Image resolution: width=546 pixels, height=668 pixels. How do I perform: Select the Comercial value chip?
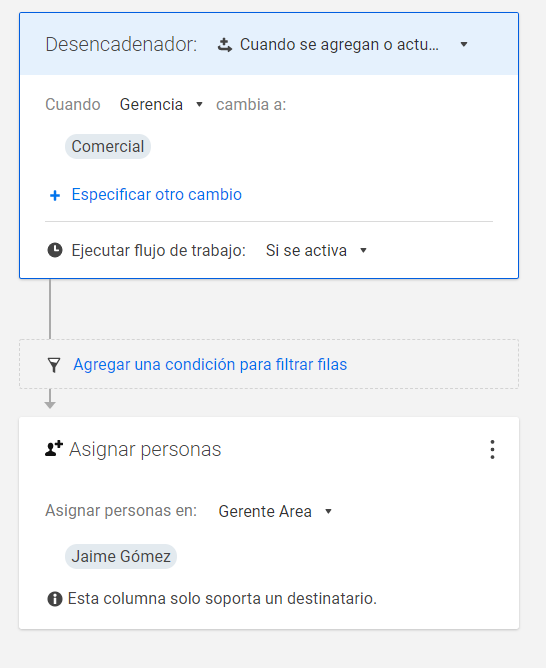(108, 147)
